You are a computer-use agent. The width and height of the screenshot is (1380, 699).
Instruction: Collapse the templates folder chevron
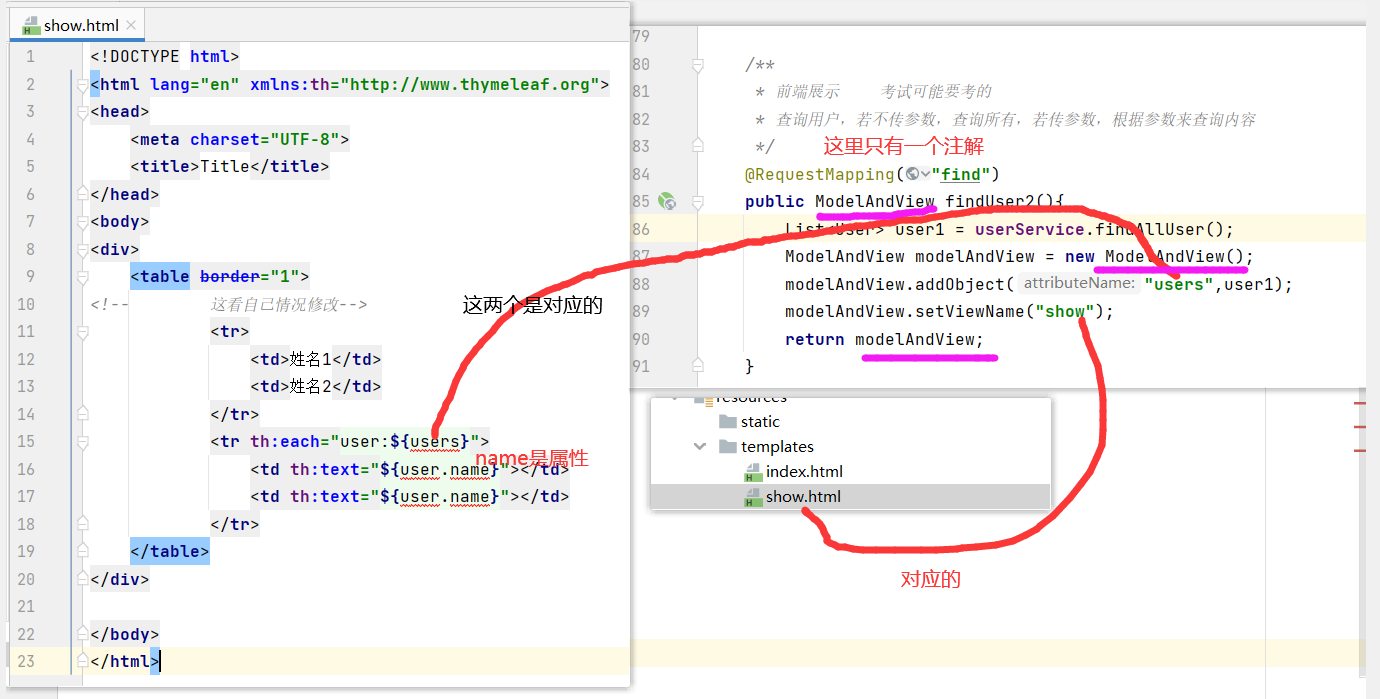700,447
